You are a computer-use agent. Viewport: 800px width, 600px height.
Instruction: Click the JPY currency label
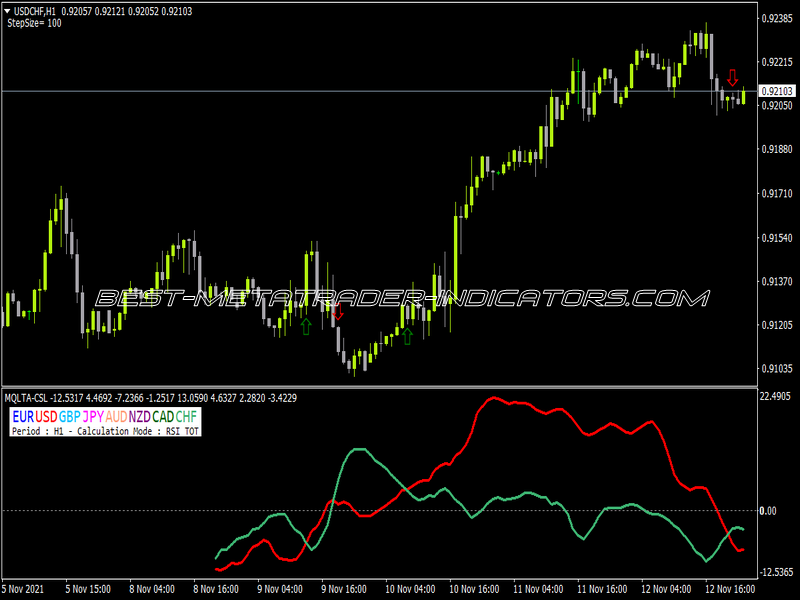(93, 417)
